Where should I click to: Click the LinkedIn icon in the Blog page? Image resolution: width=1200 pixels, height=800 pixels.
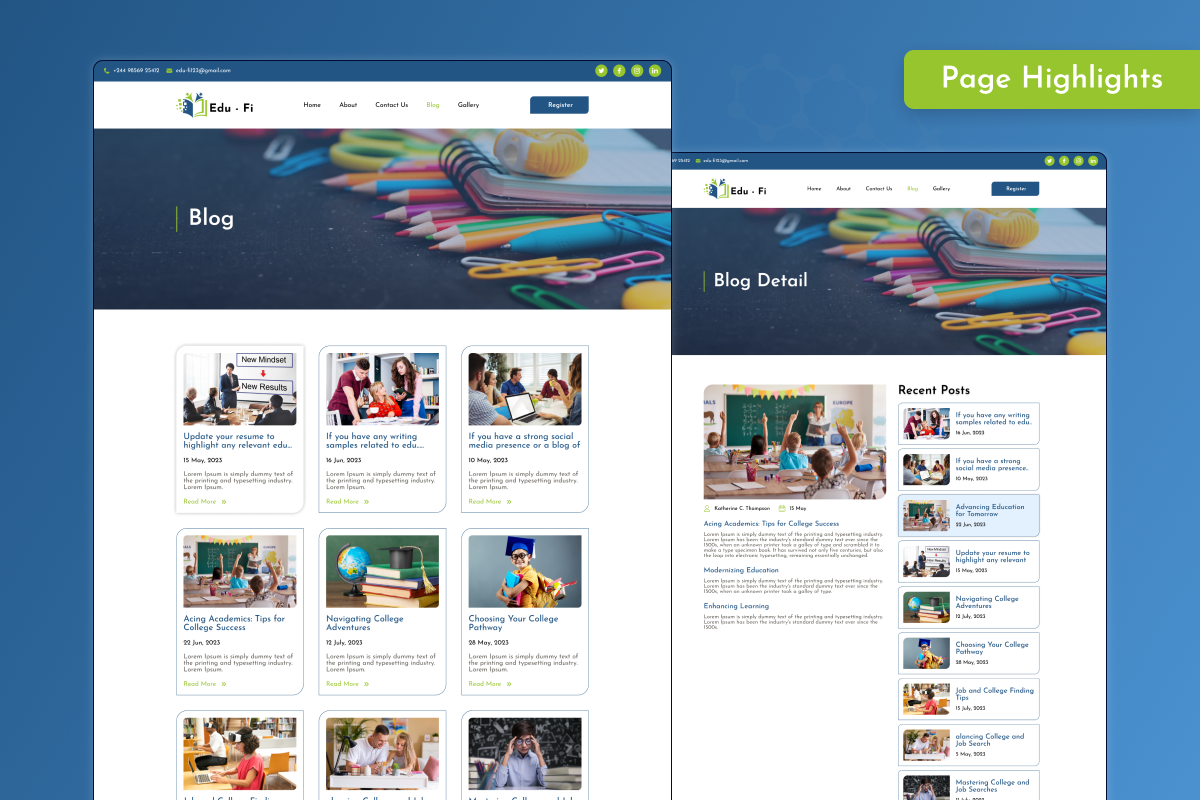pyautogui.click(x=655, y=70)
